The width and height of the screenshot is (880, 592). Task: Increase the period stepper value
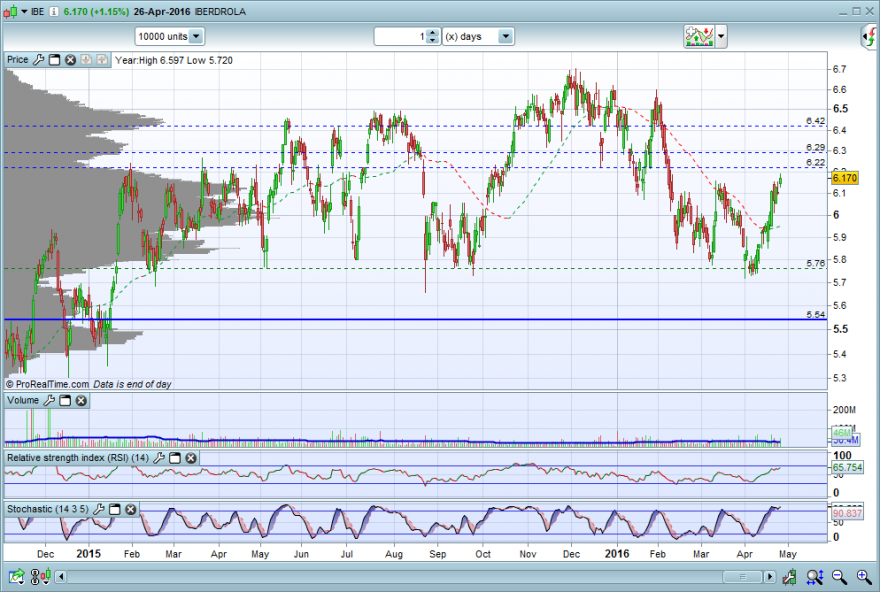click(x=432, y=33)
